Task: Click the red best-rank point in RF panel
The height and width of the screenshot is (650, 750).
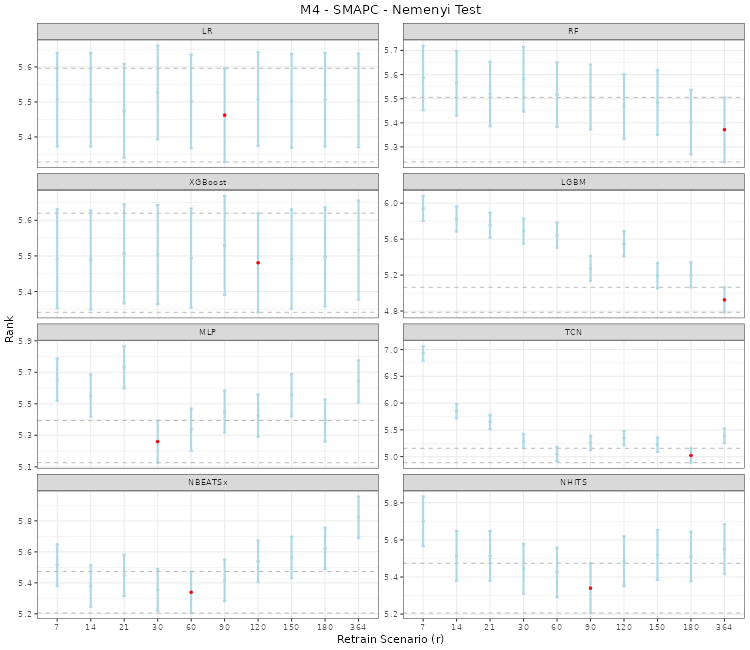Action: click(724, 130)
